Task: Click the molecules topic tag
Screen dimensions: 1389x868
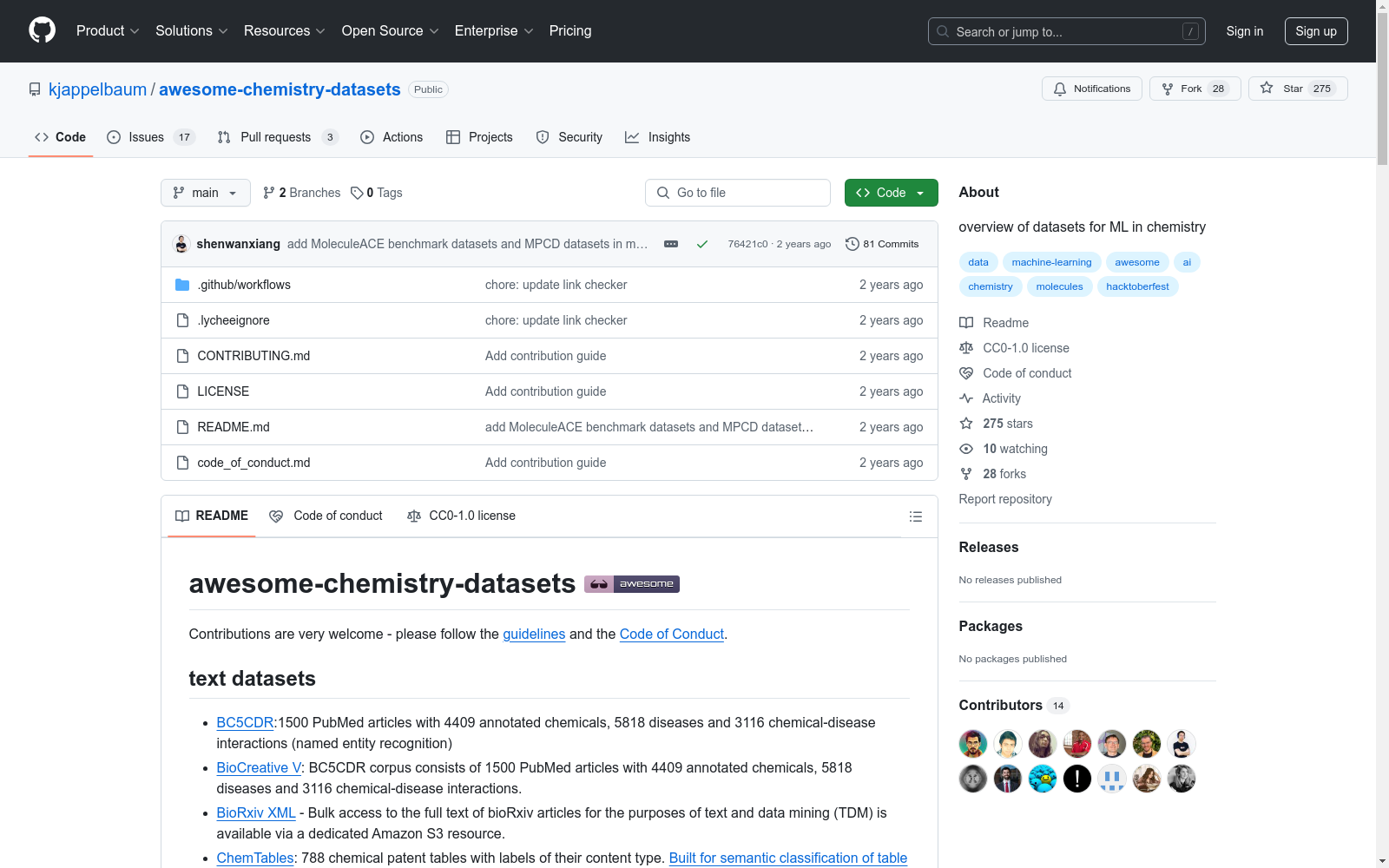Action: point(1059,286)
